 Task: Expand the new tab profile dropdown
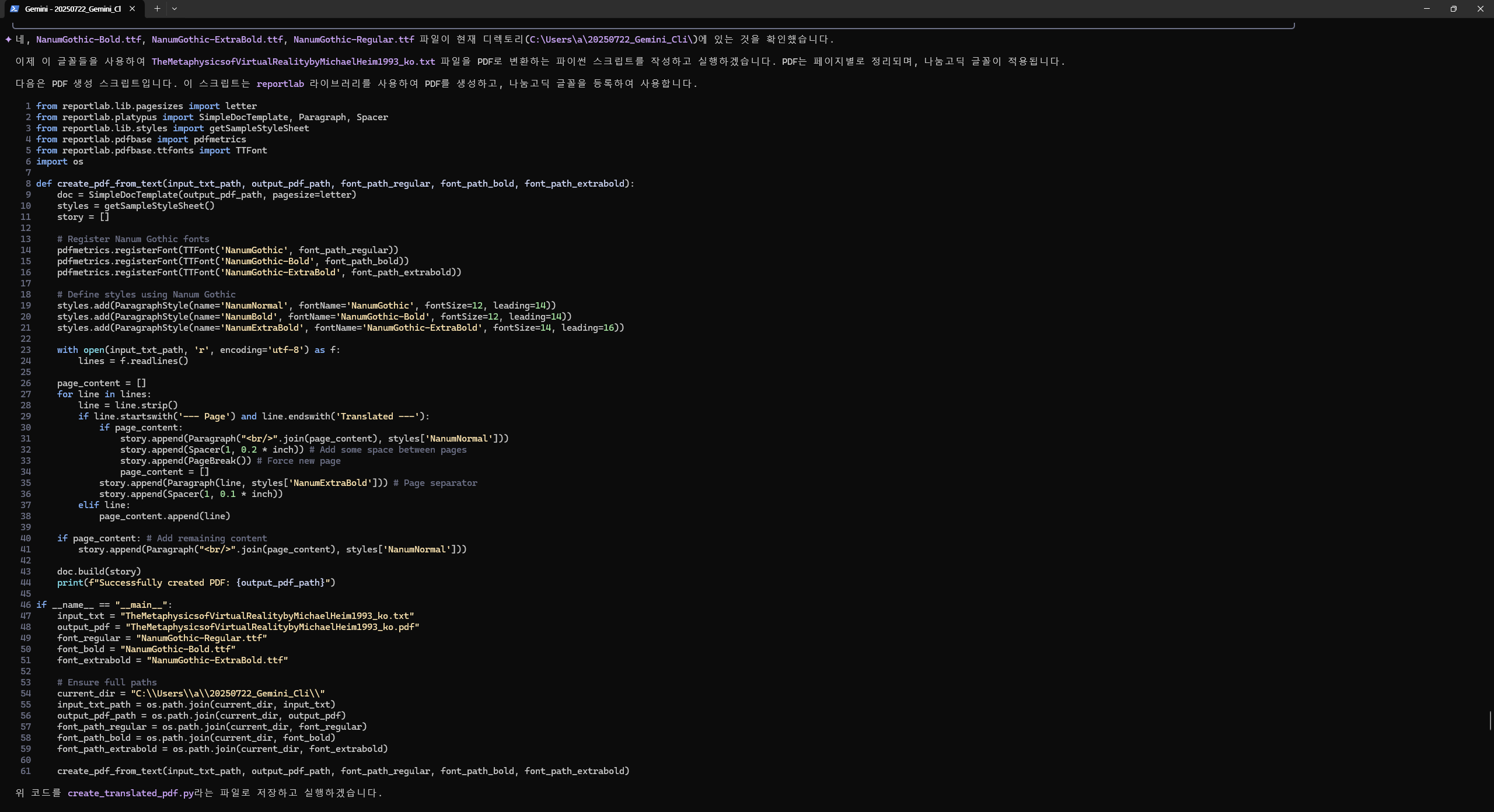pos(174,9)
